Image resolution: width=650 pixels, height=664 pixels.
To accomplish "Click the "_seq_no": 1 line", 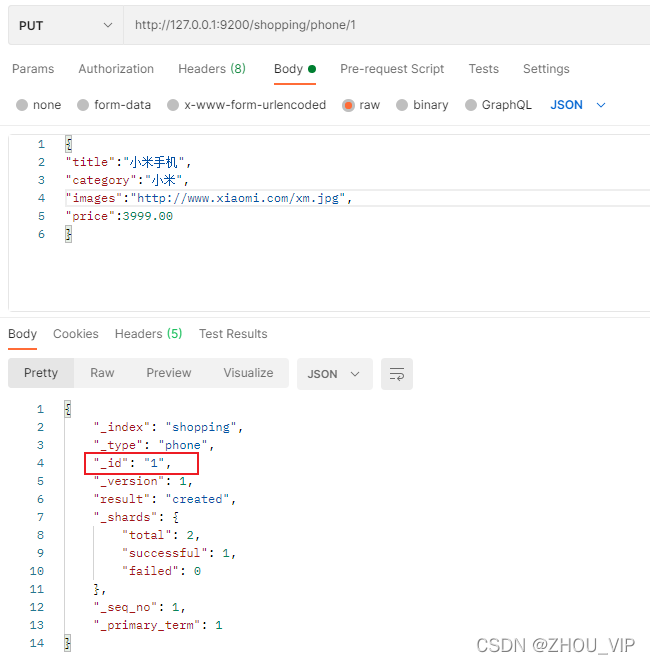I will click(x=139, y=607).
